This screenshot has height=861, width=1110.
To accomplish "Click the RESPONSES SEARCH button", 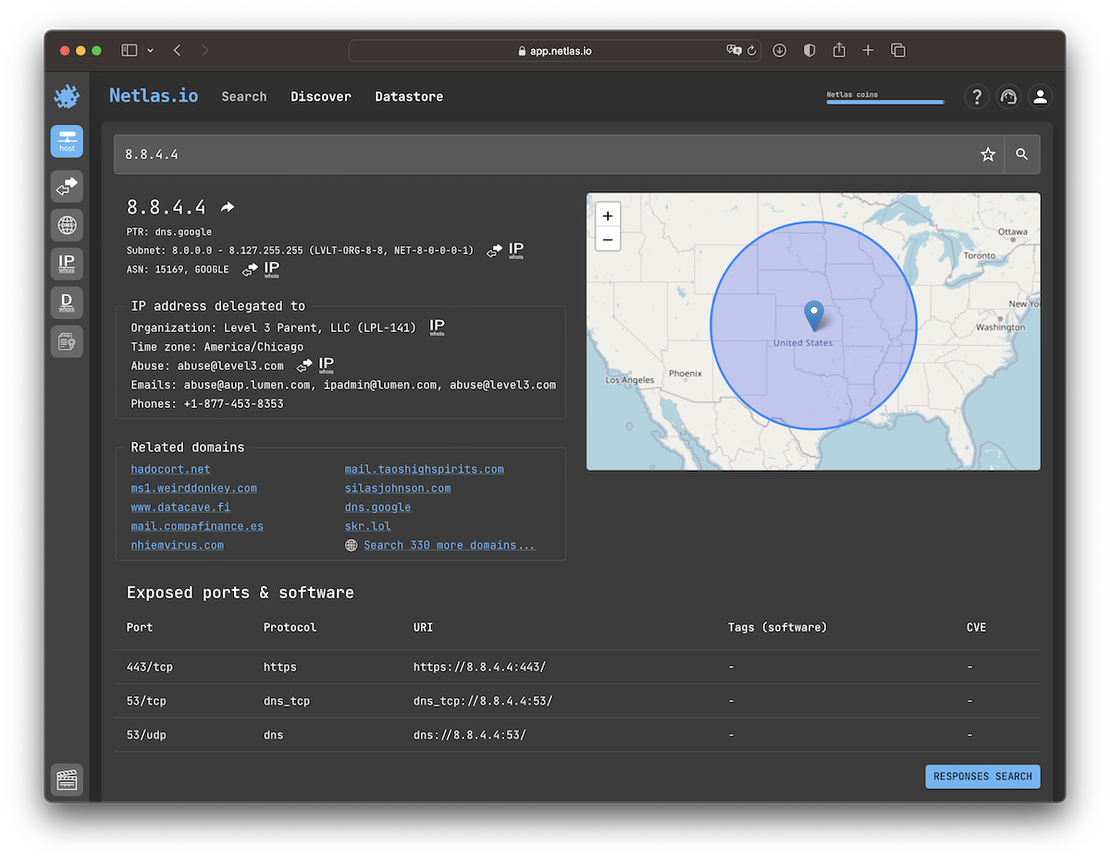I will 982,776.
